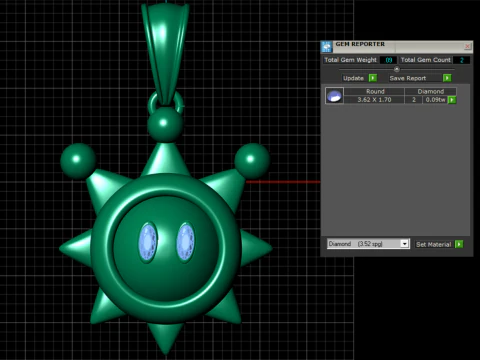
Task: Click the '3.62 X 1.70' size cell
Action: pos(374,100)
